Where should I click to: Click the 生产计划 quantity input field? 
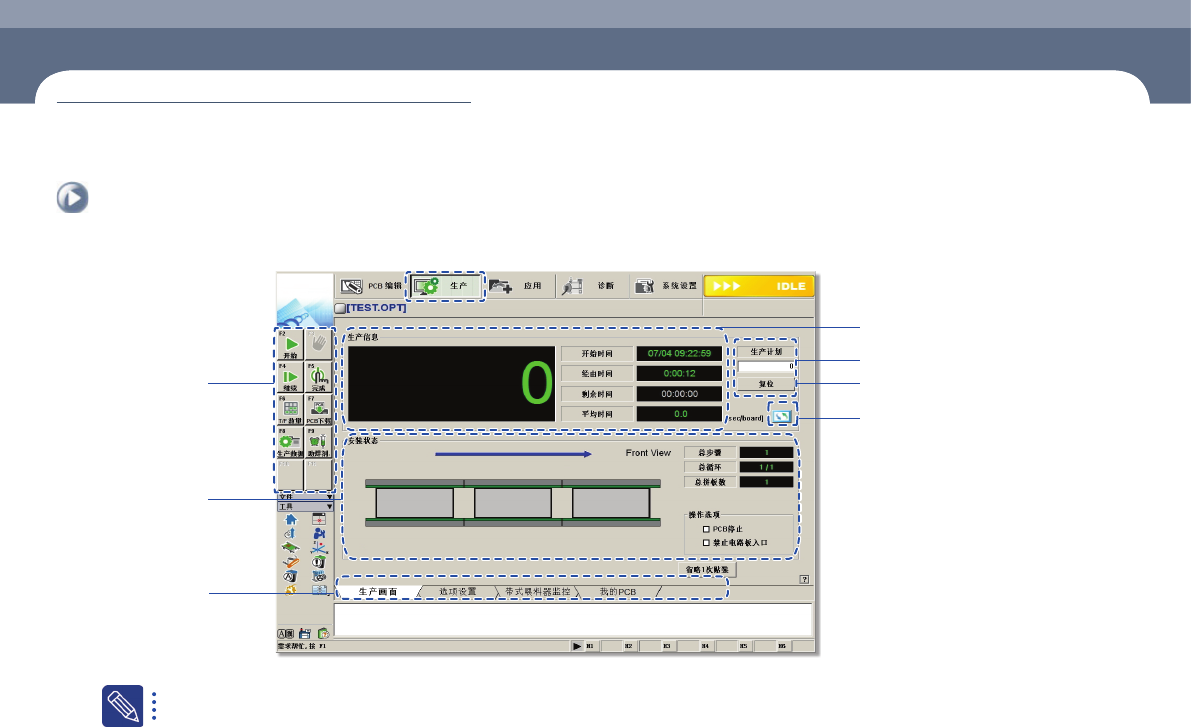tap(765, 367)
